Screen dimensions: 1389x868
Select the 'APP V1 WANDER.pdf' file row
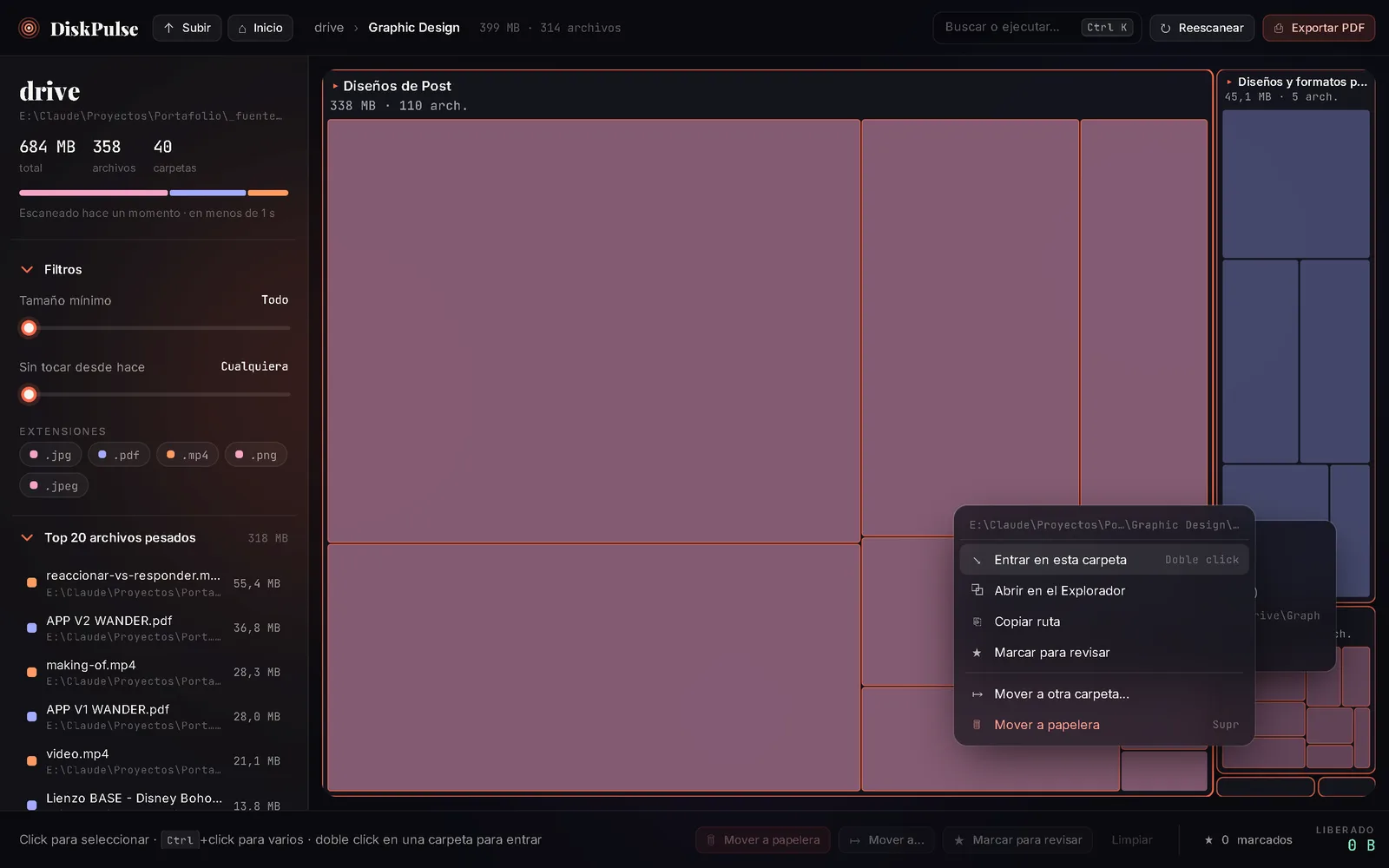(155, 717)
